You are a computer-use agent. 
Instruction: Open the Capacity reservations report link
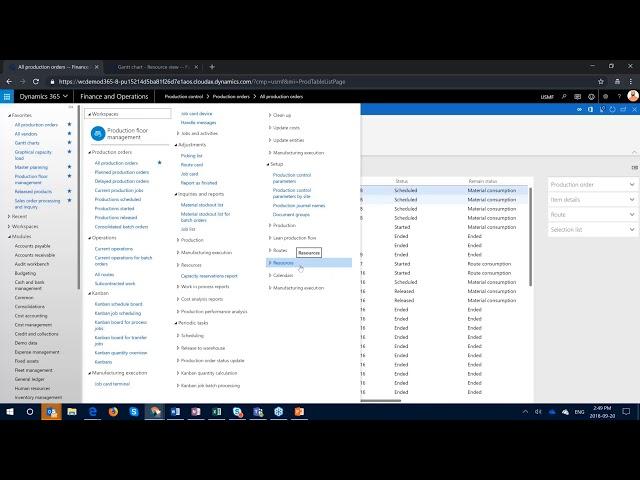point(209,276)
